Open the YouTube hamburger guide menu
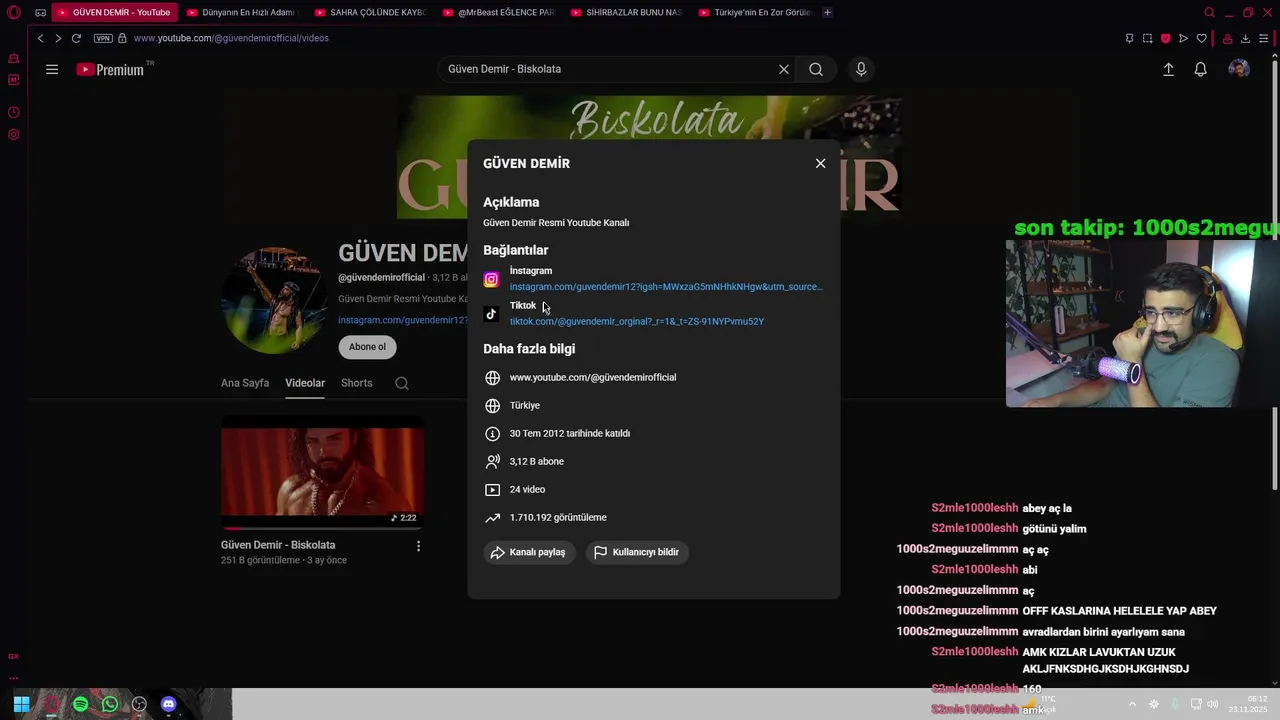This screenshot has width=1280, height=720. point(52,69)
